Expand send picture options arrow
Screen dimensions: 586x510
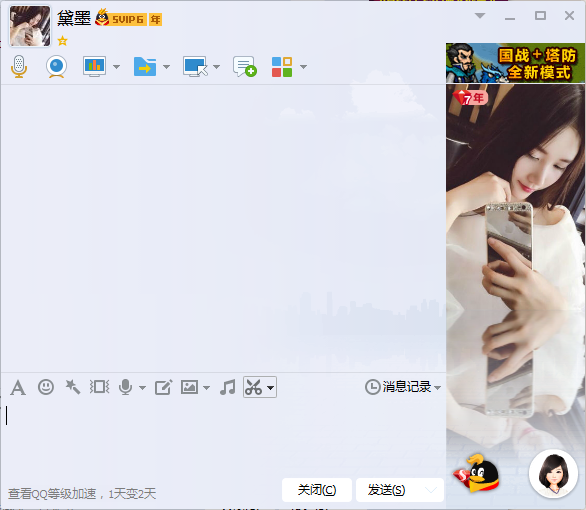pyautogui.click(x=207, y=388)
